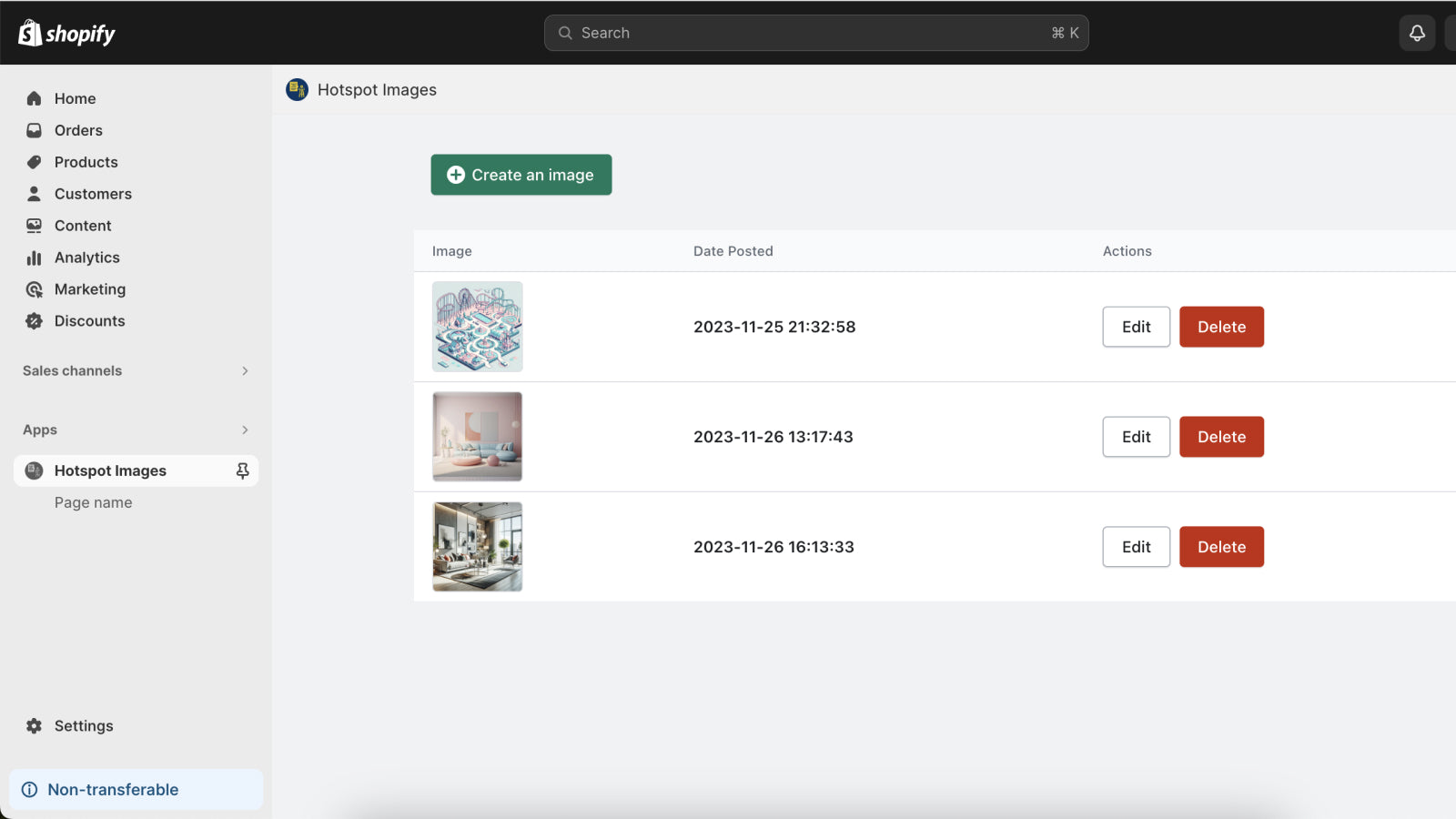Edit the image posted 2023-11-26 16:13:33
Viewport: 1456px width, 819px height.
coord(1136,547)
